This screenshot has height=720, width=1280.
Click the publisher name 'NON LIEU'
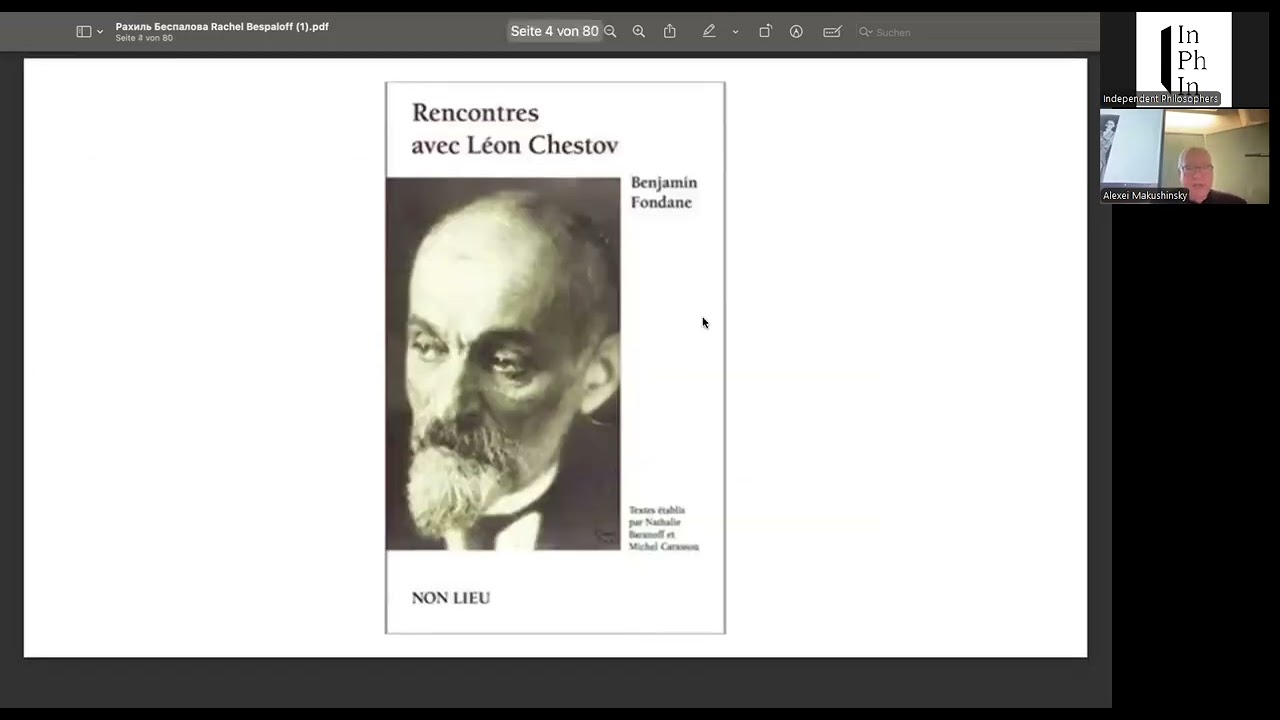tap(451, 598)
